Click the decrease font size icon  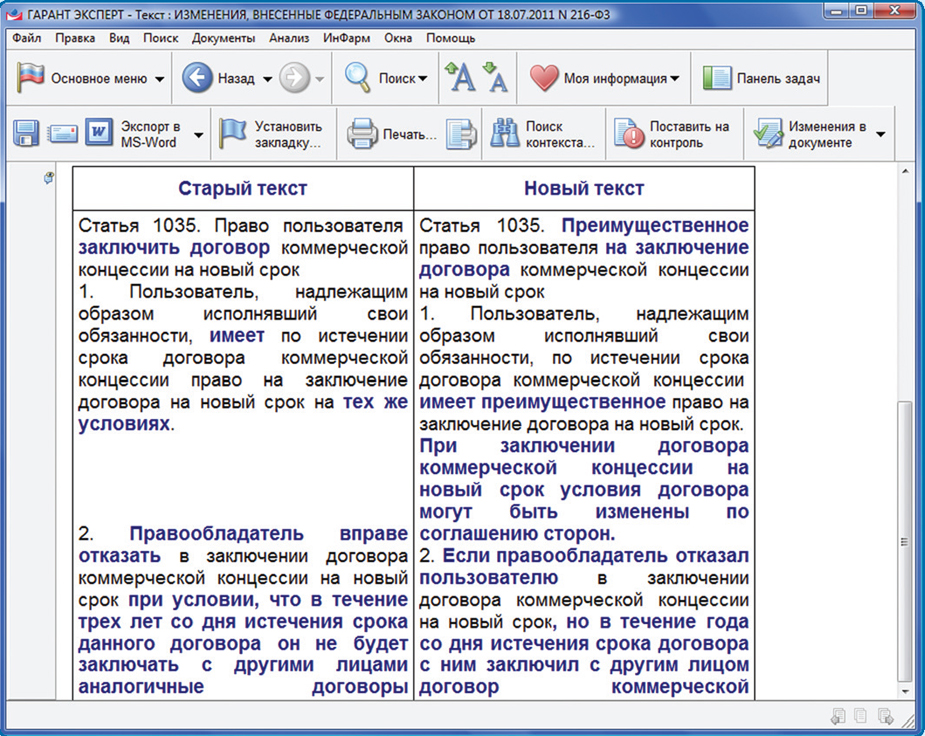coord(495,78)
